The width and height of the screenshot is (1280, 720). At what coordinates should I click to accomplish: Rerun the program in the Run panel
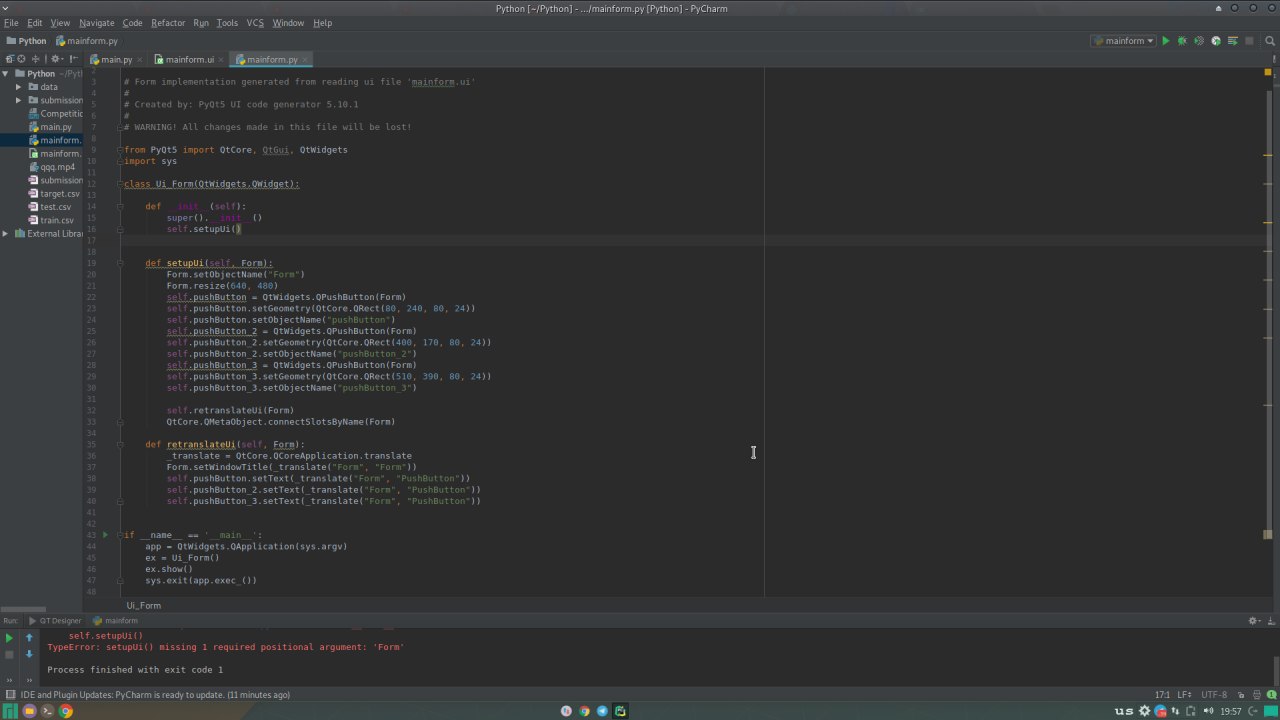(x=9, y=638)
